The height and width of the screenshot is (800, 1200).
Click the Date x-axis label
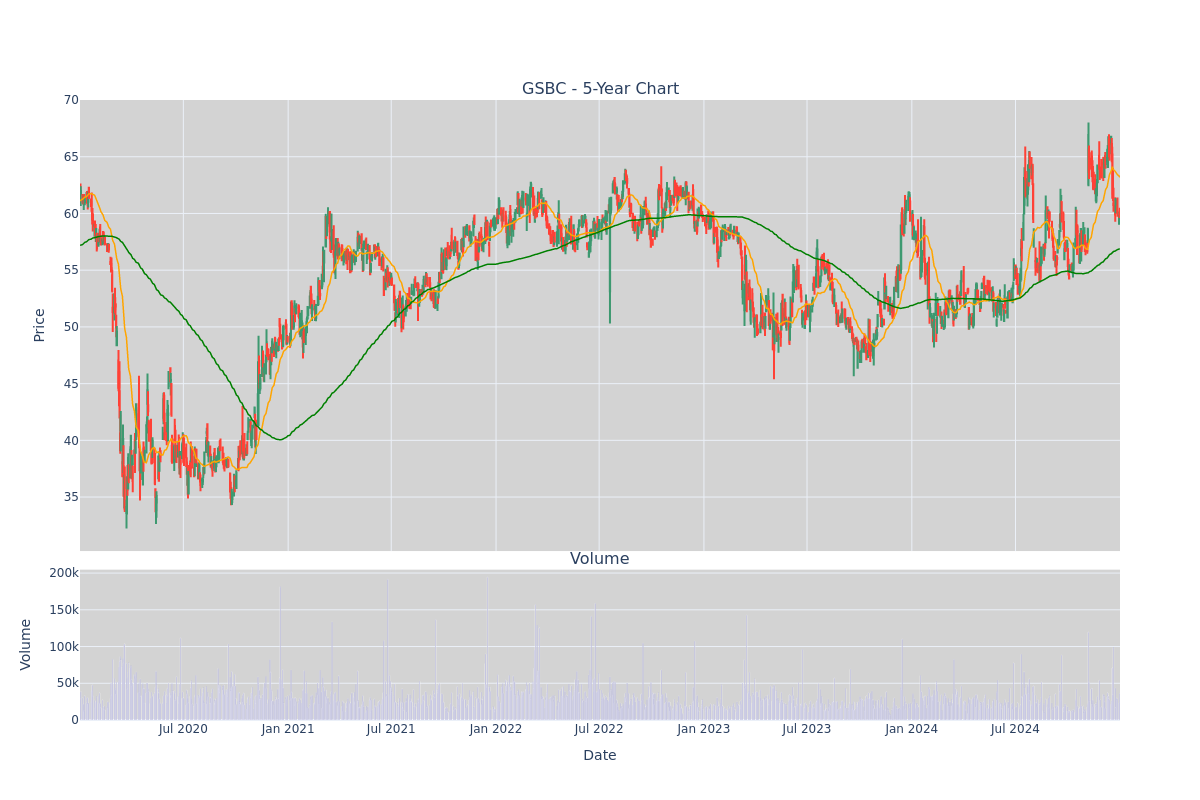(600, 755)
